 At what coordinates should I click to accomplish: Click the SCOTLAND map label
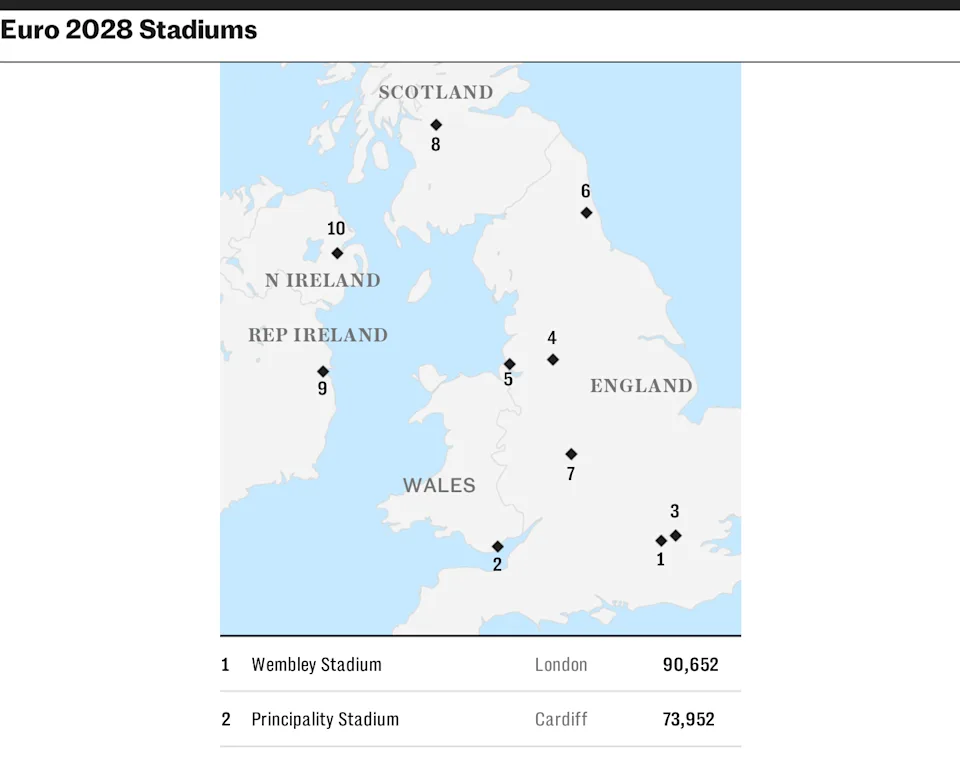436,93
